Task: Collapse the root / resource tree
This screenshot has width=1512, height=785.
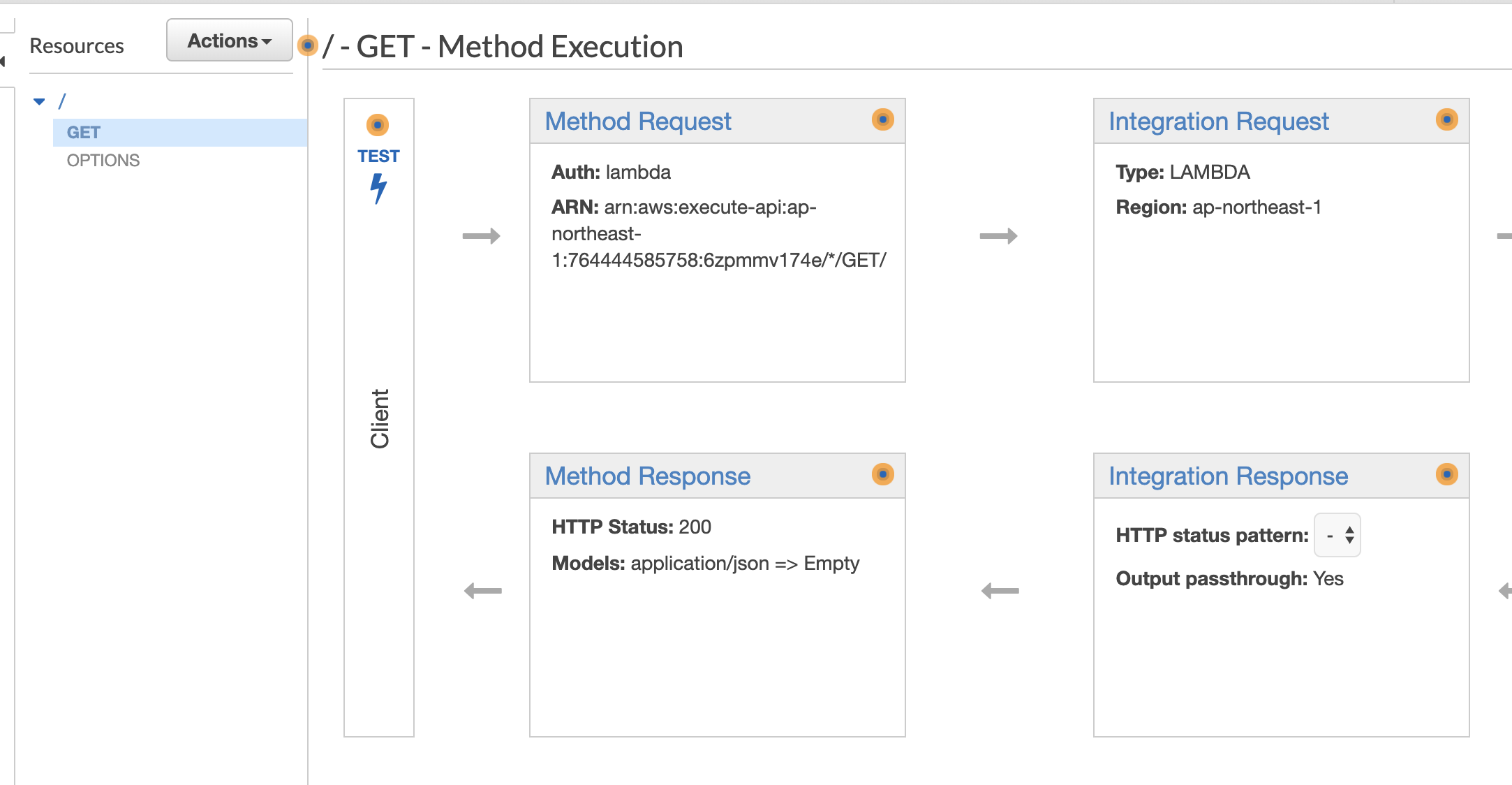Action: (39, 102)
